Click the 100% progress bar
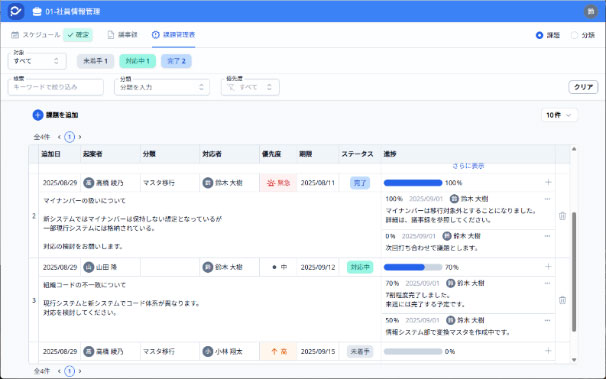 413,183
